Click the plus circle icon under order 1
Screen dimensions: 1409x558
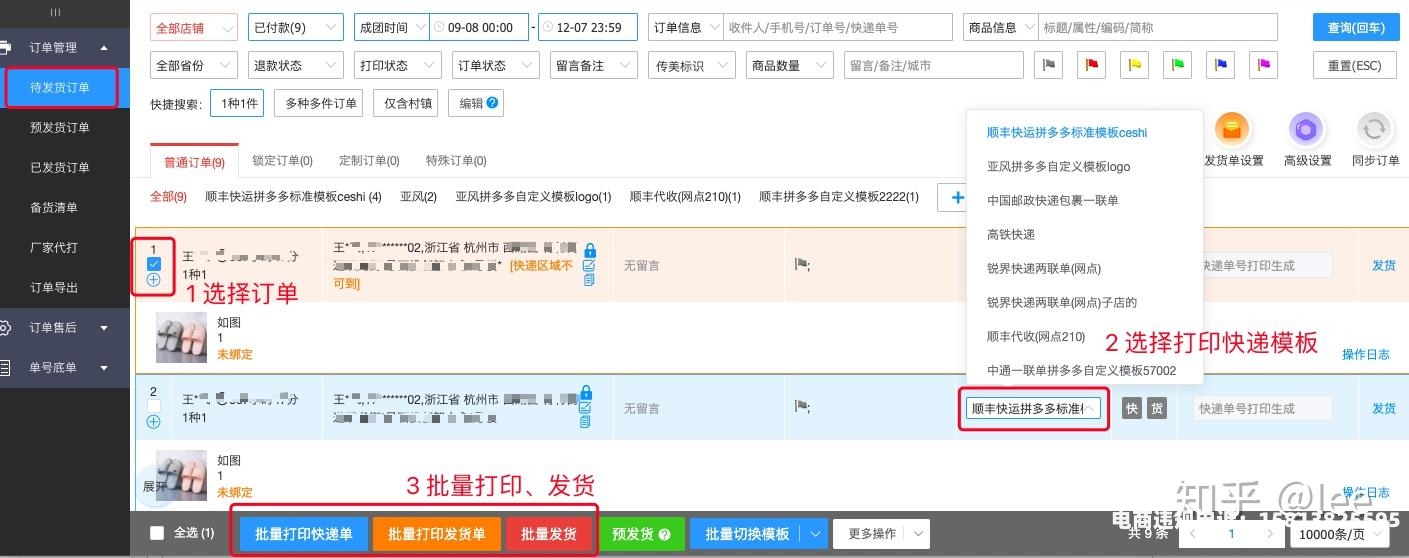(153, 280)
